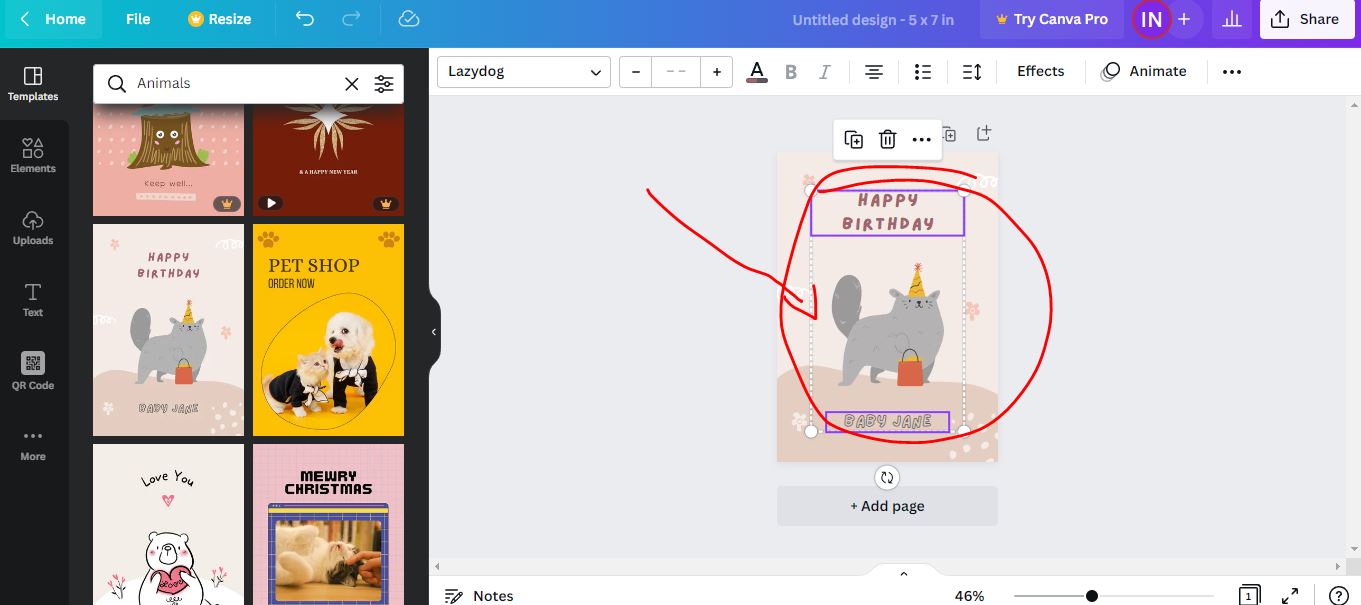Open the QR Code panel

pyautogui.click(x=33, y=370)
